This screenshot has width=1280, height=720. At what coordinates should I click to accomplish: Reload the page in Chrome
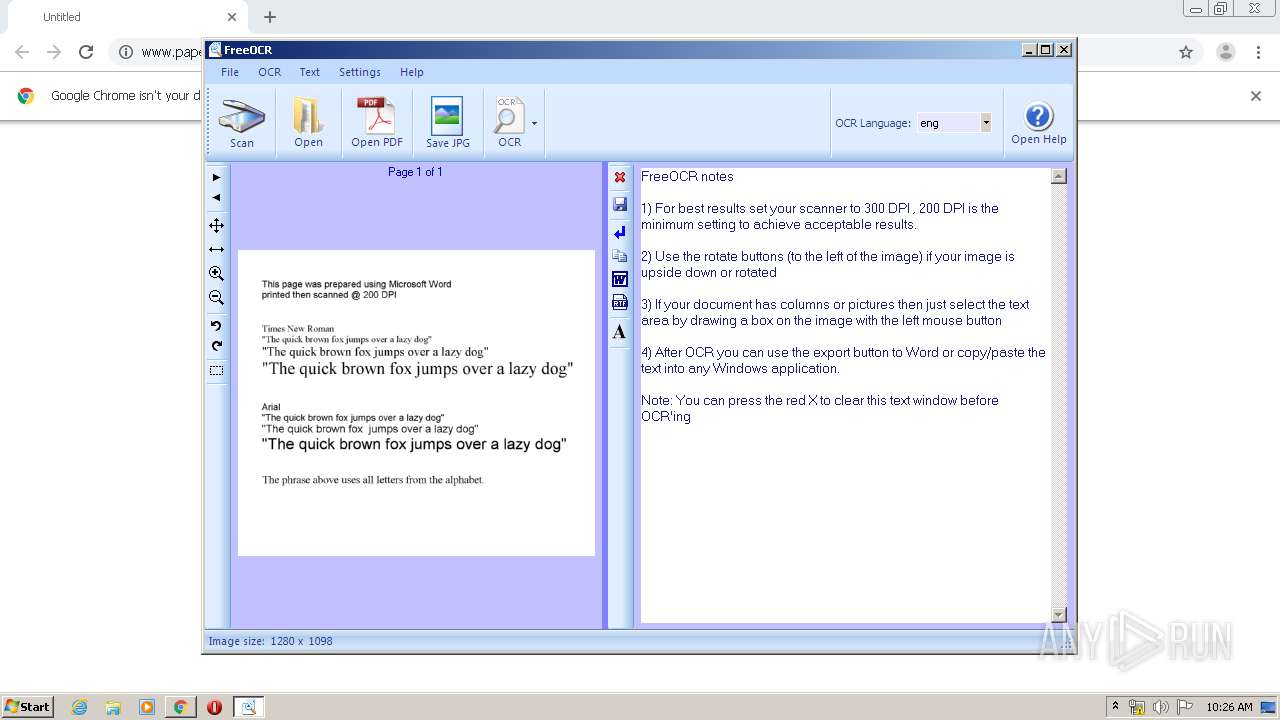coord(86,52)
